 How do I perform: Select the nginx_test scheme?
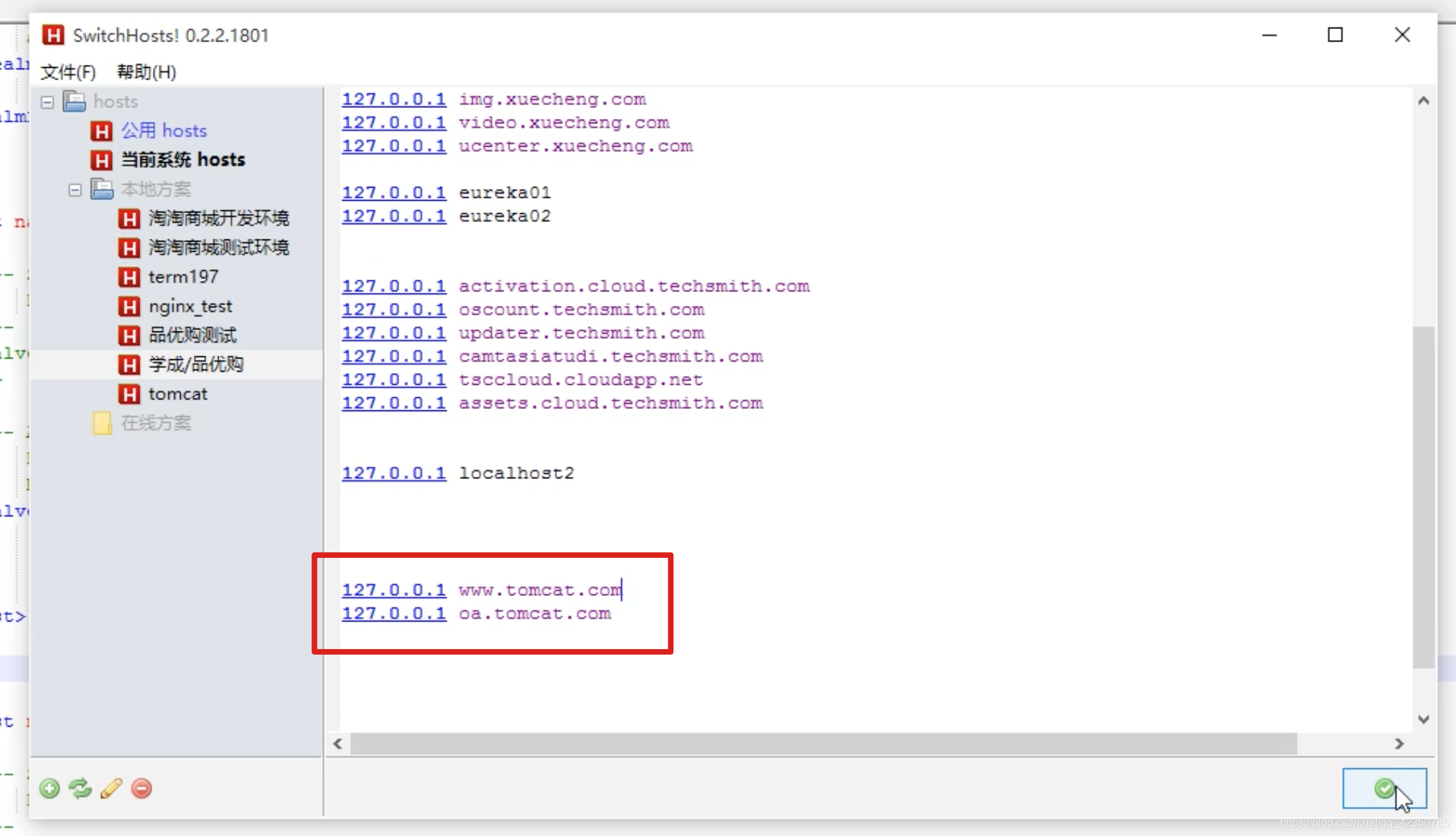(x=190, y=306)
